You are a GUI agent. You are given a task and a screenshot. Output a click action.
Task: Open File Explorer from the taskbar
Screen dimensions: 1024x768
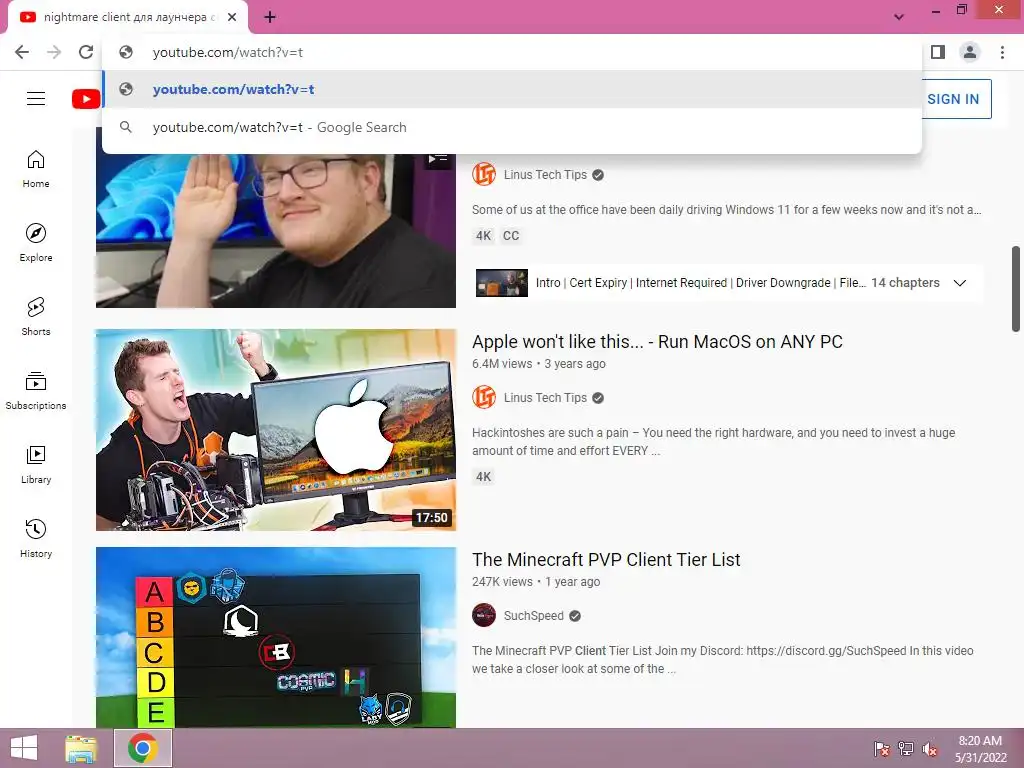(81, 748)
